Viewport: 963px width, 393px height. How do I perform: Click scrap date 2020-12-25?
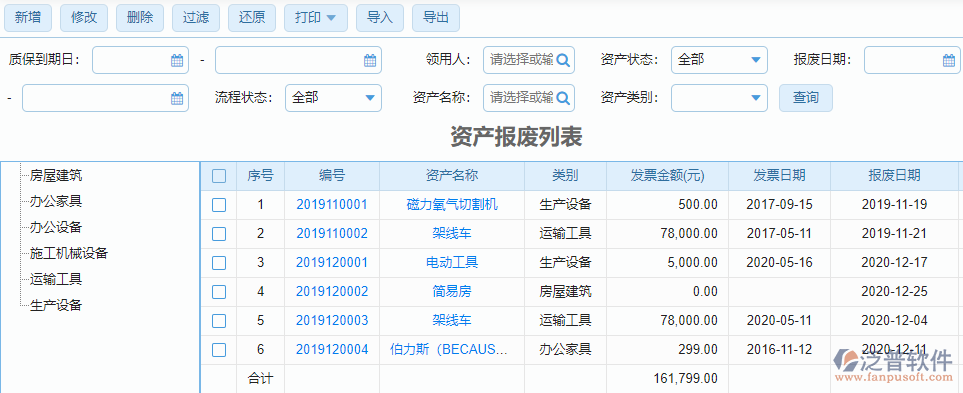click(894, 292)
